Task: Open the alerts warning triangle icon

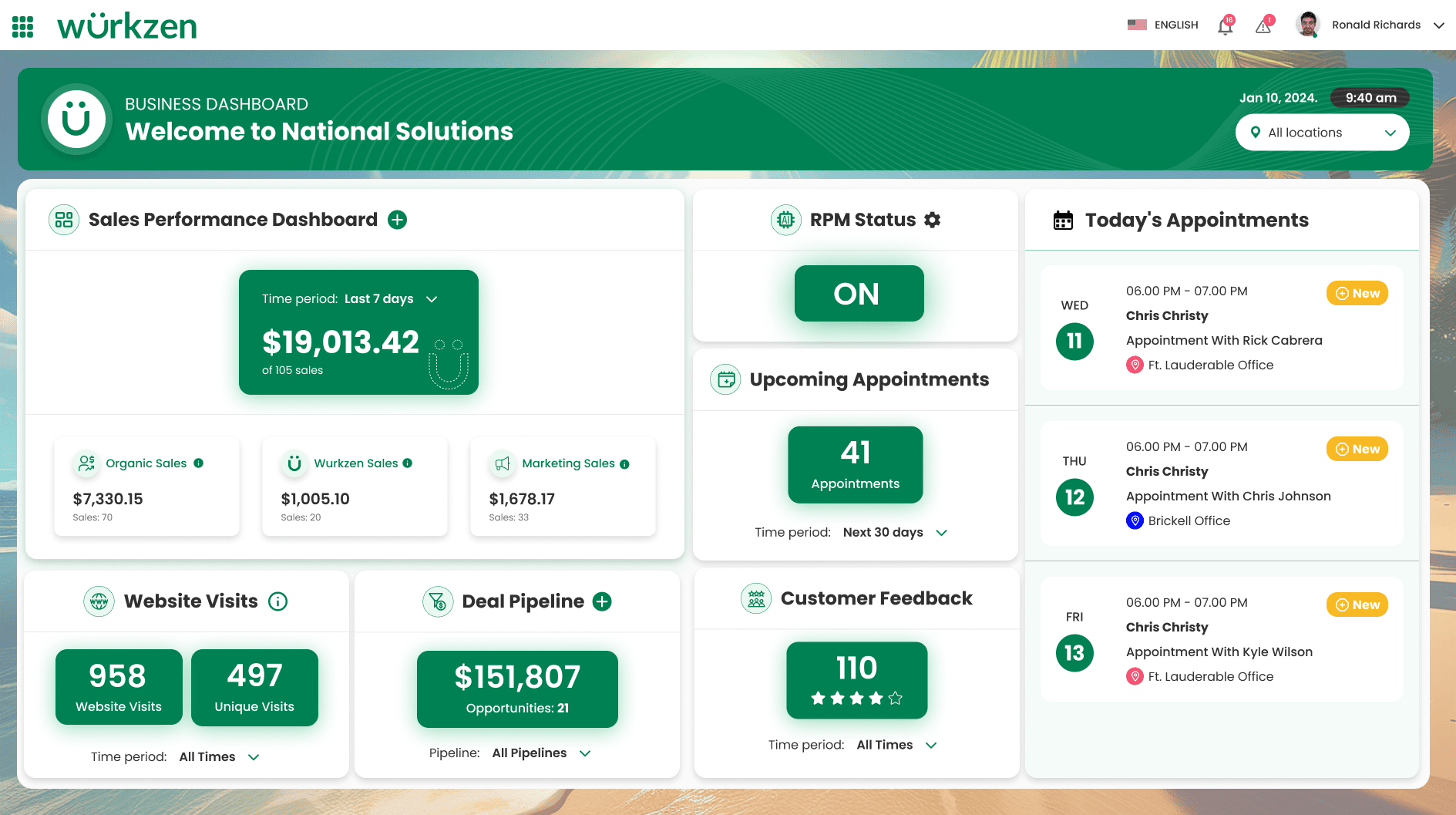Action: [1263, 25]
